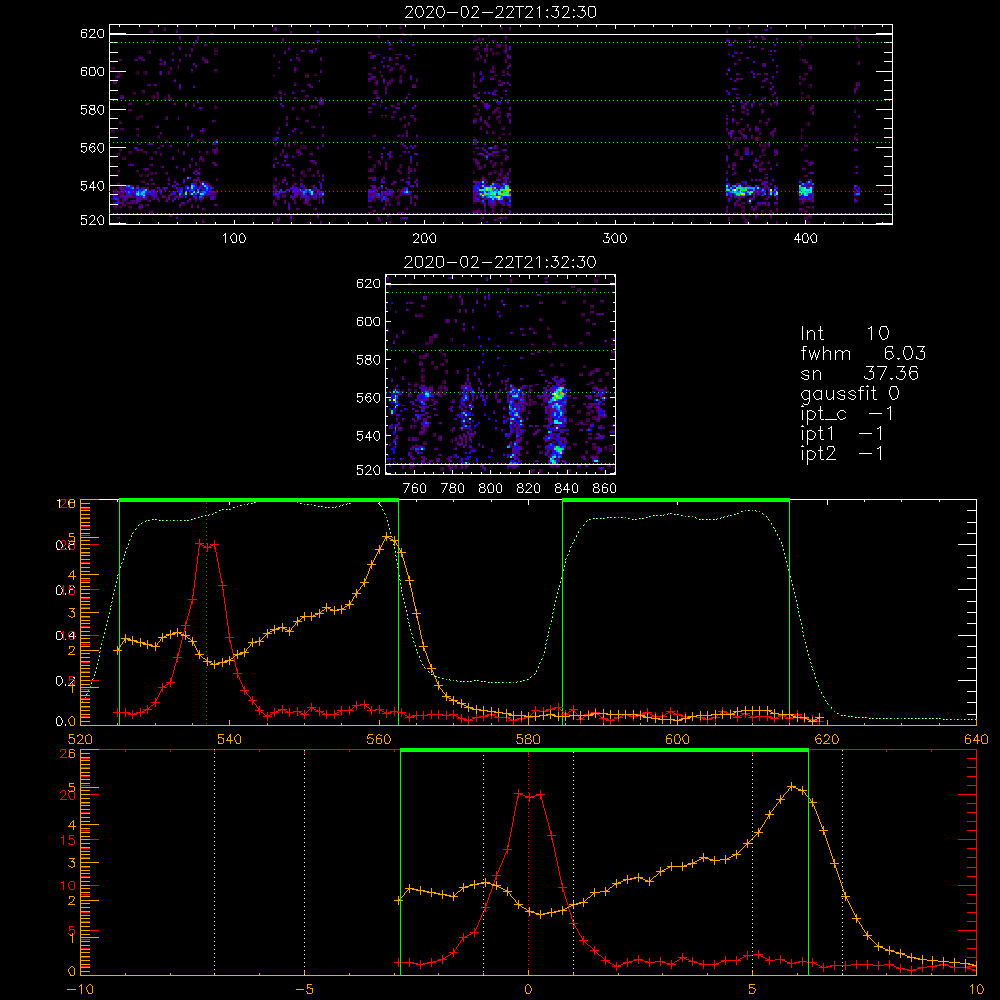Click the '820' x-axis tick label
This screenshot has height=1000, width=1000.
coord(529,489)
